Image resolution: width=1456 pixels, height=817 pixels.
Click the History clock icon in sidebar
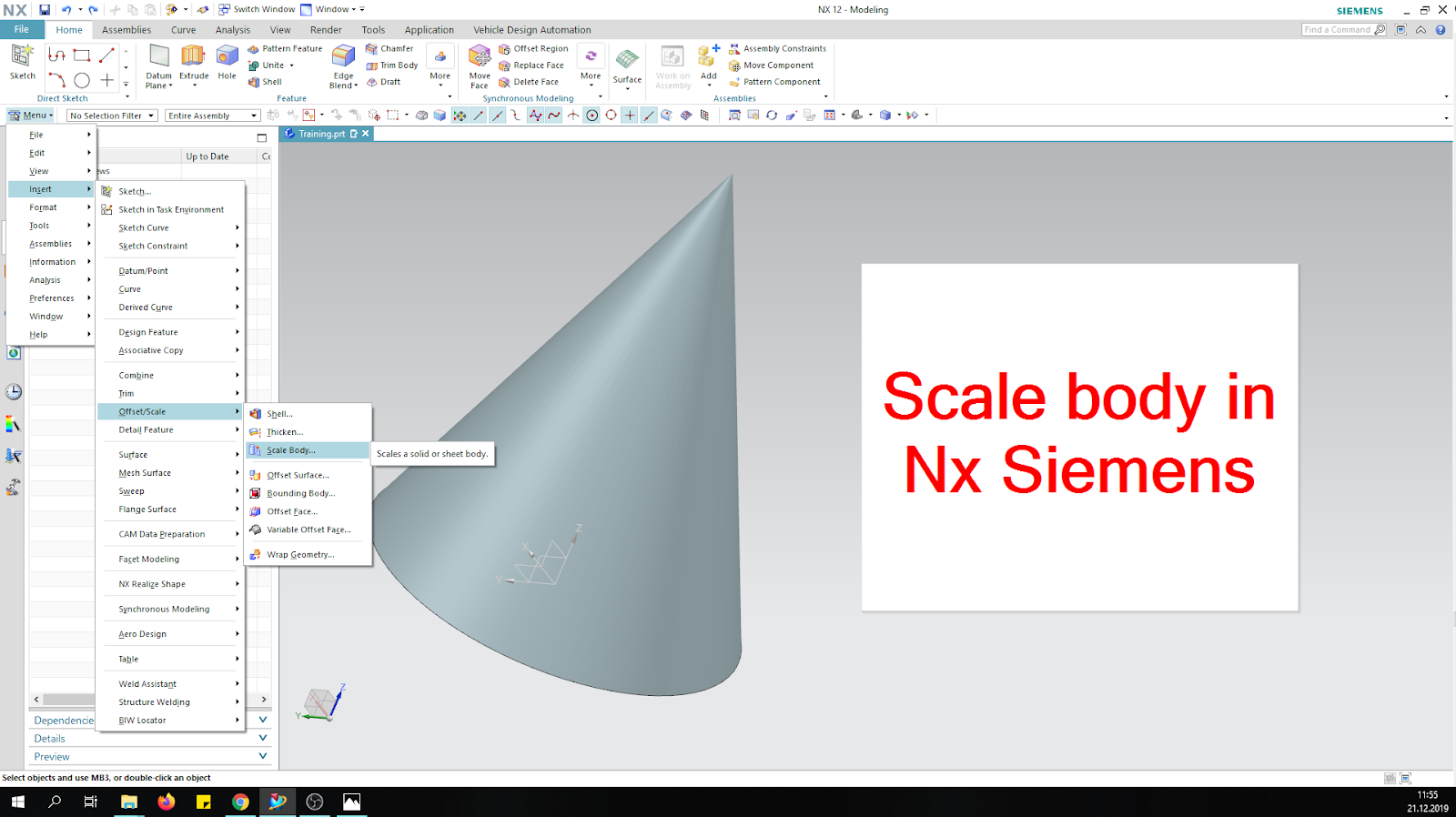tap(14, 392)
